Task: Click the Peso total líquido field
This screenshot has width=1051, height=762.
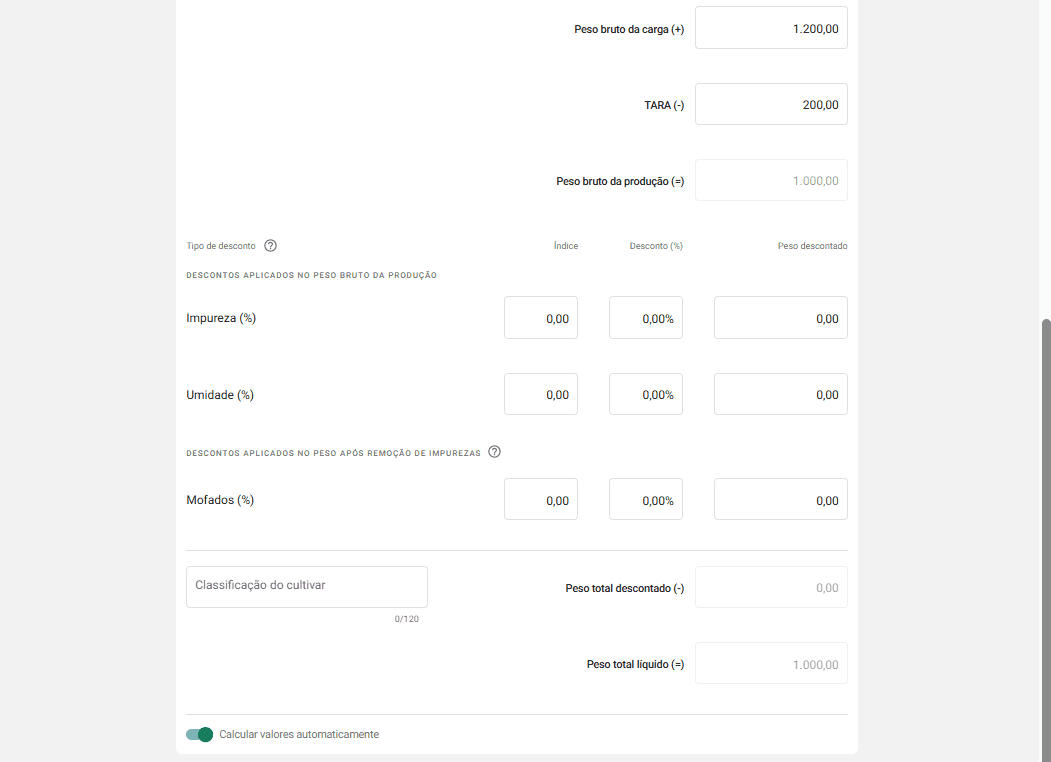Action: (x=770, y=663)
